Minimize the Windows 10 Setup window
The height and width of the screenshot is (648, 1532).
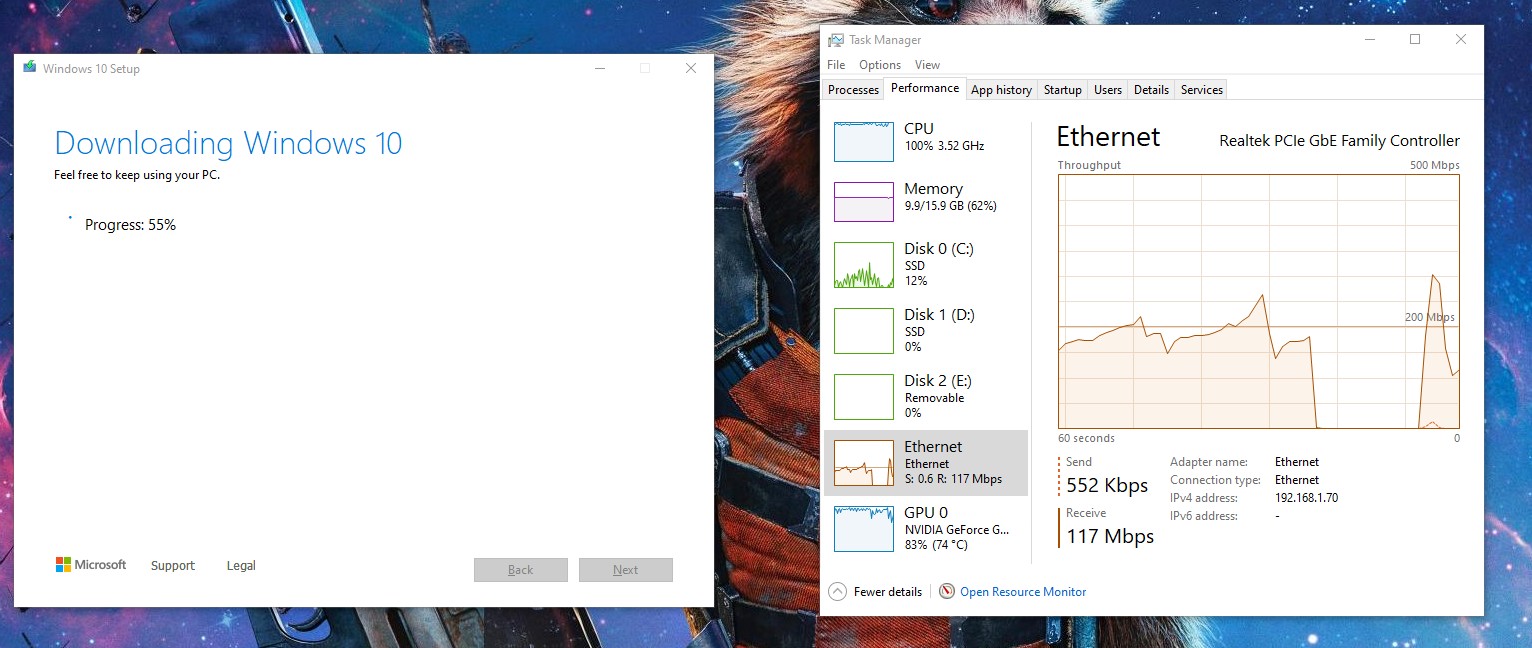(x=599, y=69)
